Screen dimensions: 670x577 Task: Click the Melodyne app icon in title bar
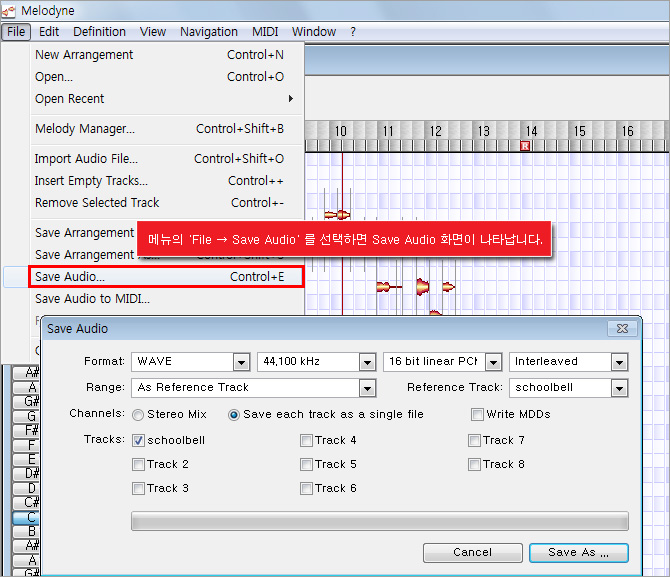click(8, 11)
